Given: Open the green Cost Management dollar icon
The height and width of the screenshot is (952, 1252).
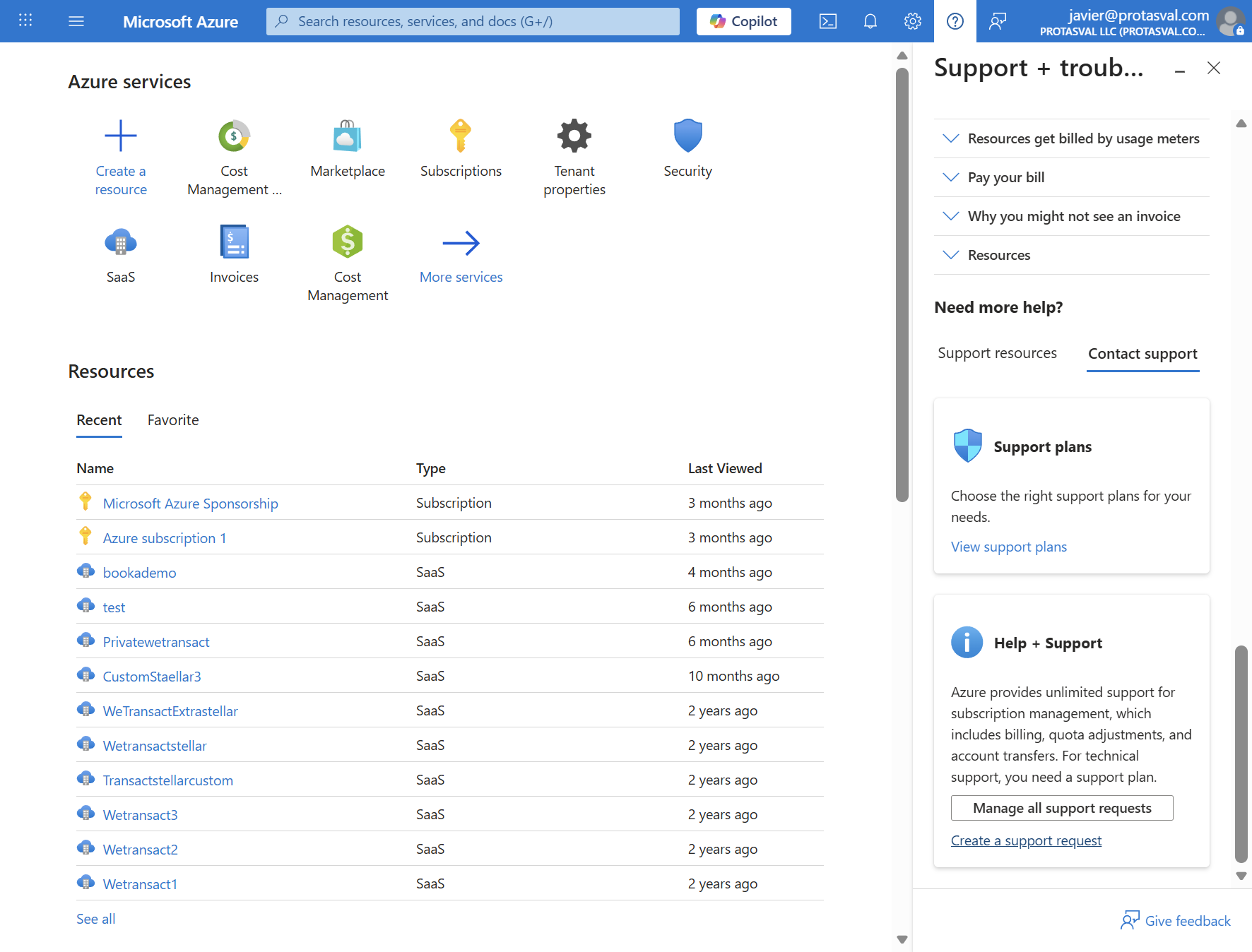Looking at the screenshot, I should [348, 242].
